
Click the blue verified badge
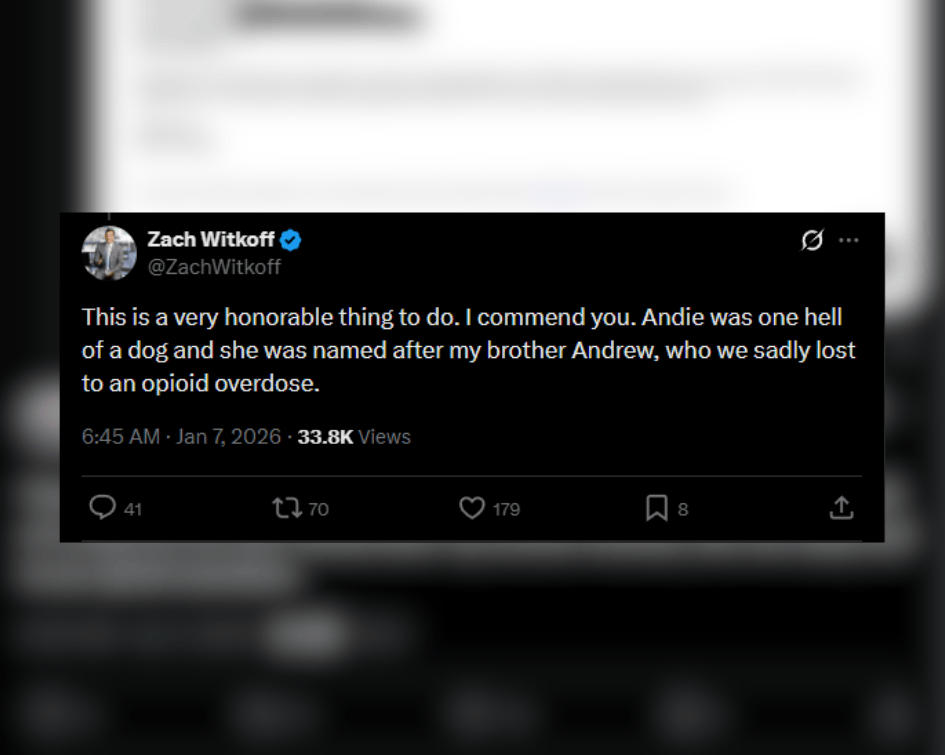291,240
